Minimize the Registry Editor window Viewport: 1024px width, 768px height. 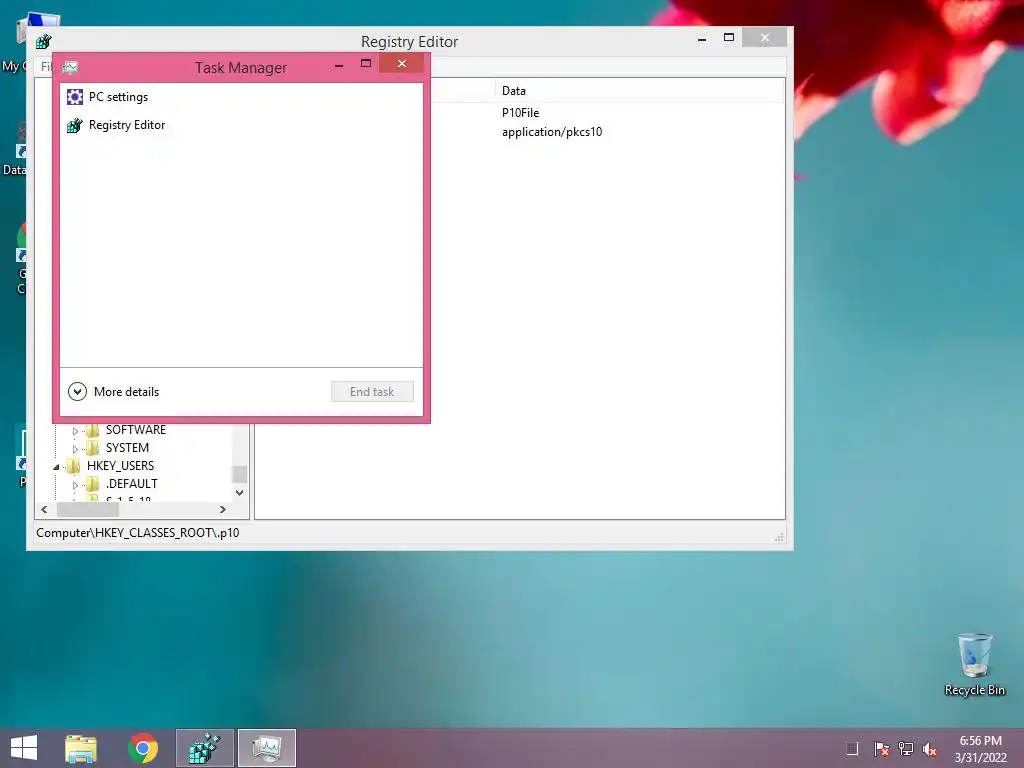[702, 39]
